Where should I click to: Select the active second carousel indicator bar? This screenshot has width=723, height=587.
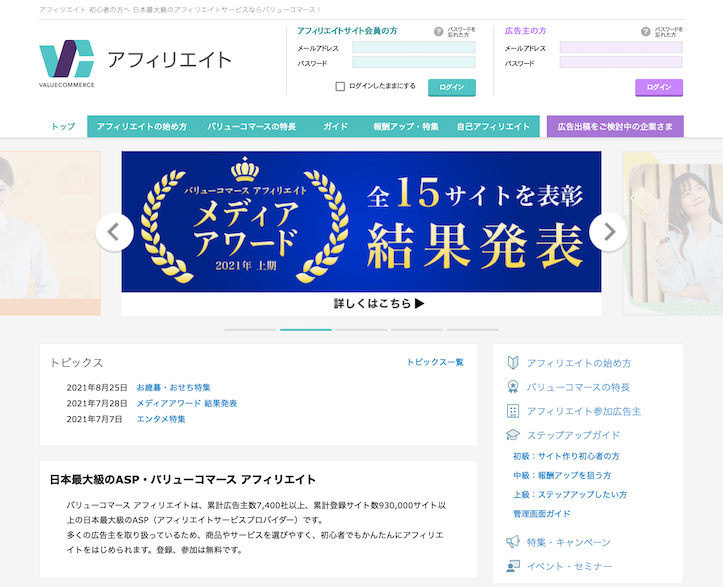[306, 330]
